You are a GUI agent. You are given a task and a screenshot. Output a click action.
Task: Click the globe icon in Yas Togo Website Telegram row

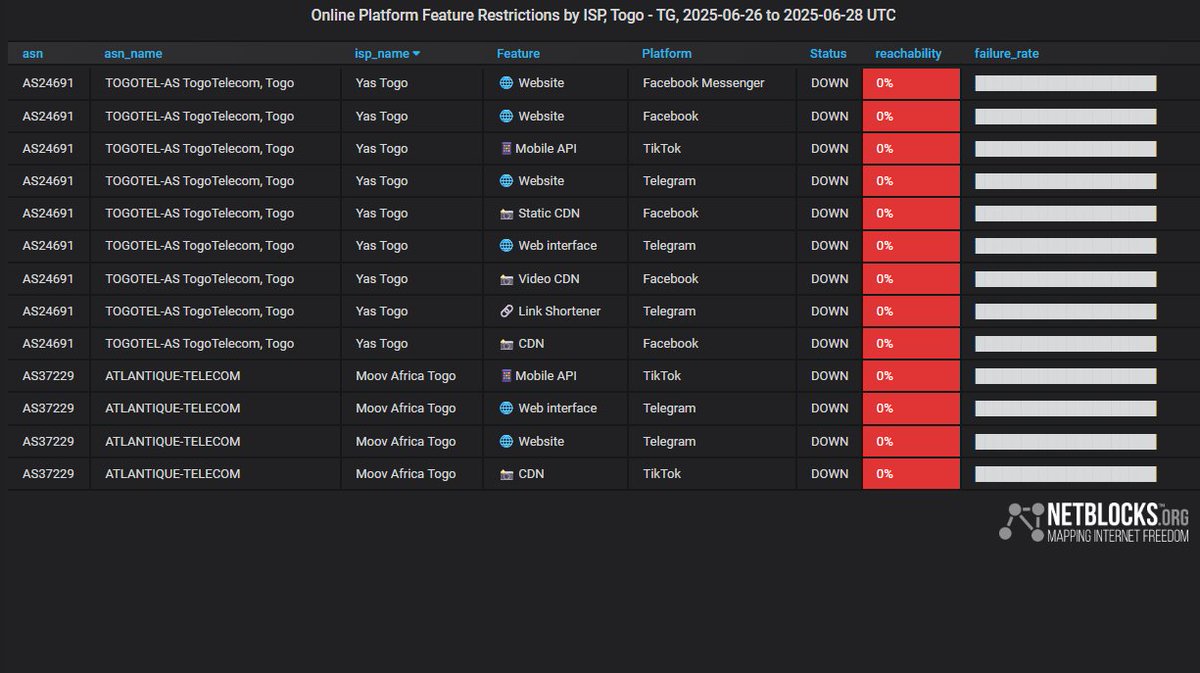pyautogui.click(x=506, y=181)
